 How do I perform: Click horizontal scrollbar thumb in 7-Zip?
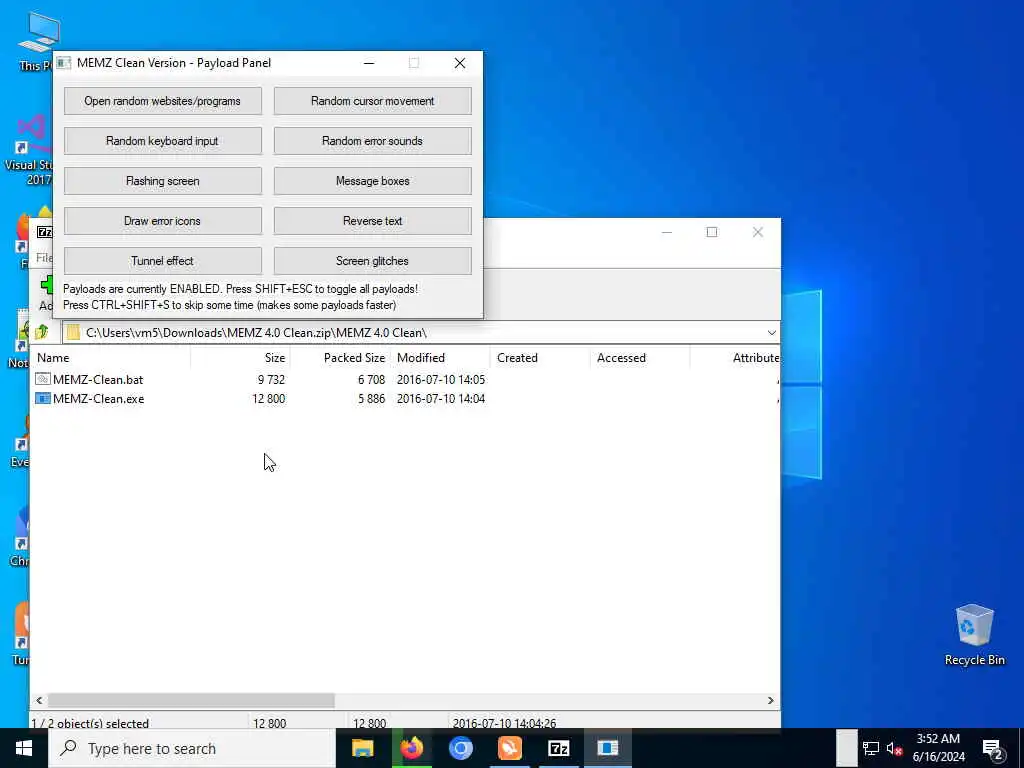click(191, 700)
